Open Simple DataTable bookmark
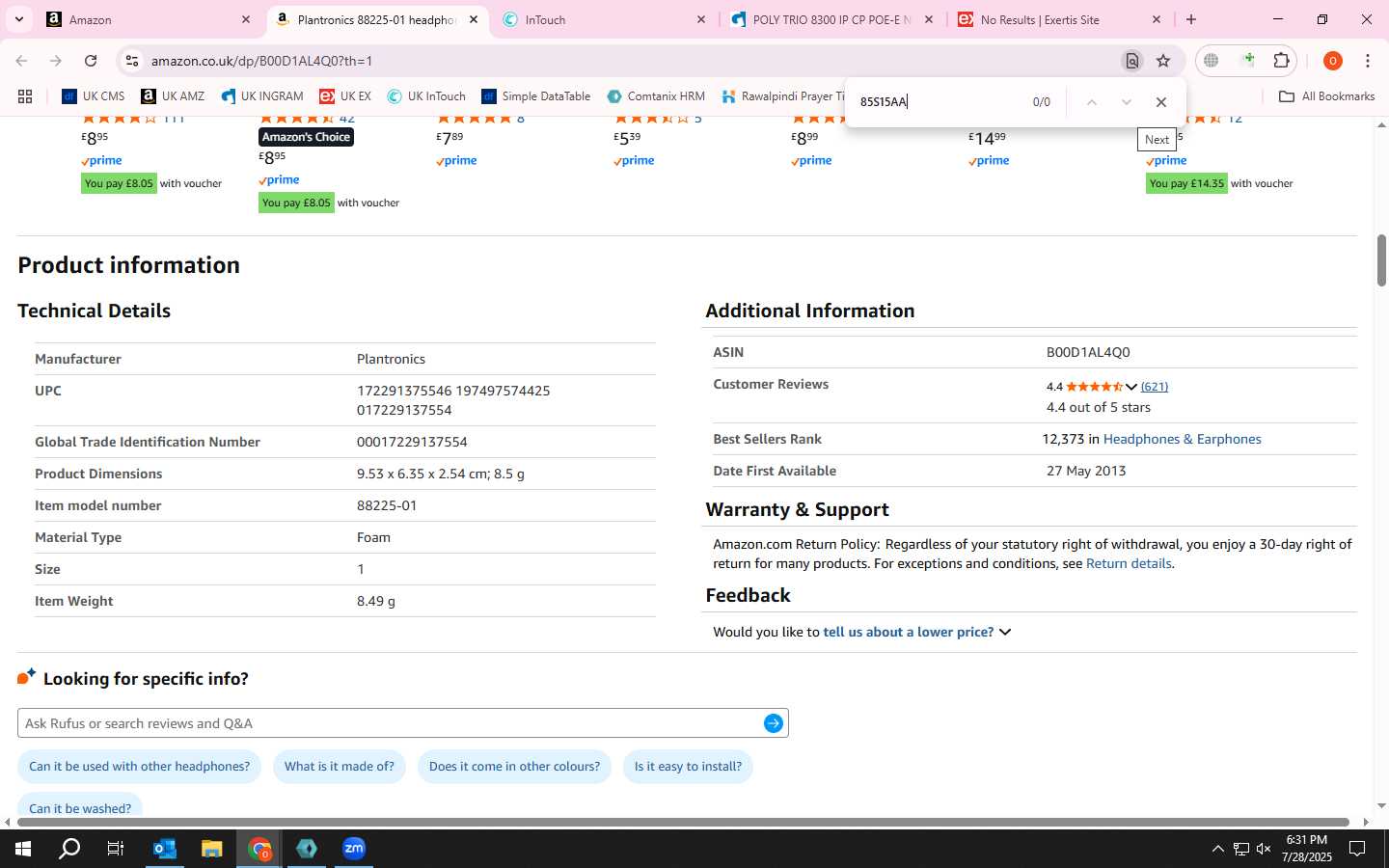Image resolution: width=1389 pixels, height=868 pixels. 536,96
